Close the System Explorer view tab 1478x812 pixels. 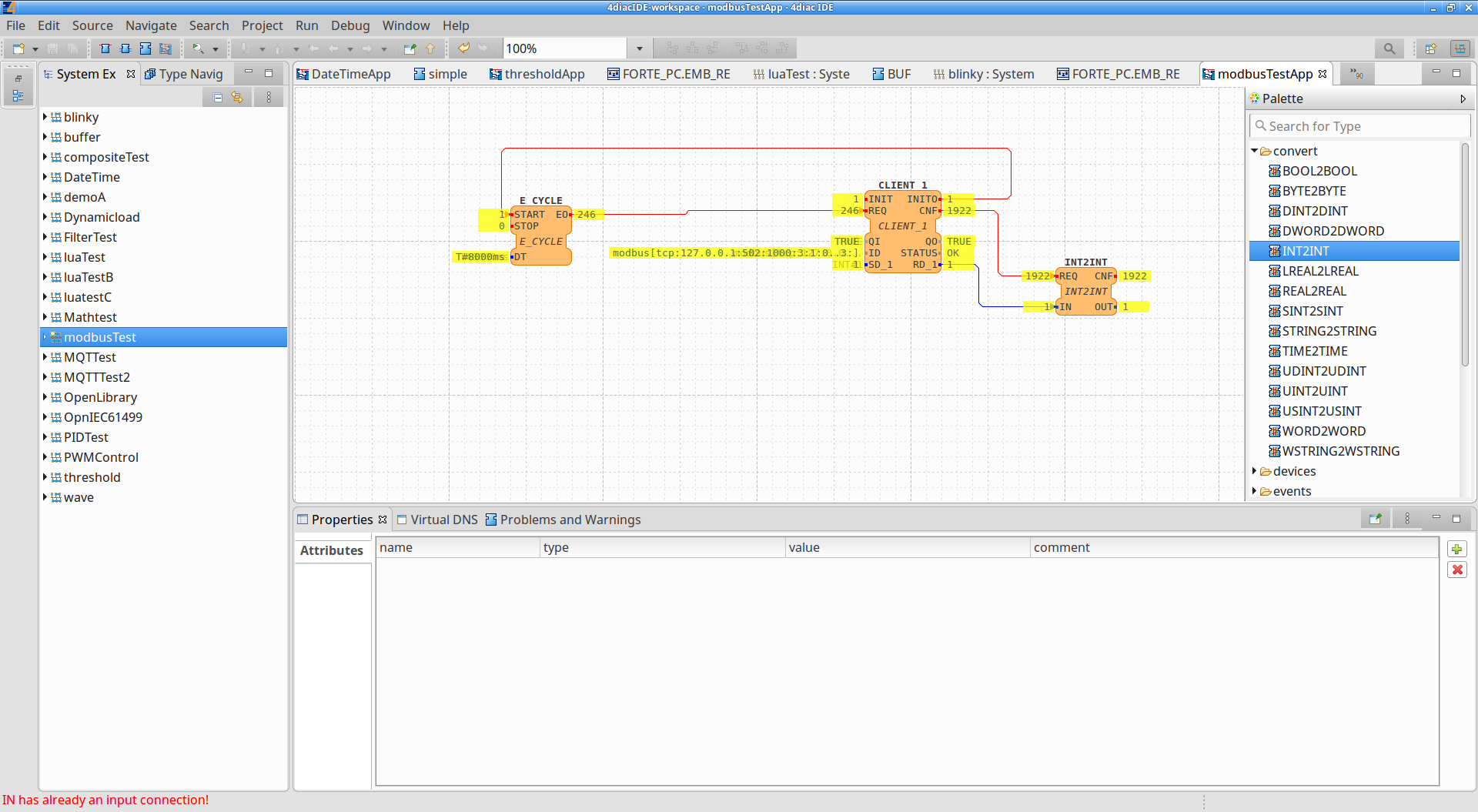click(x=131, y=74)
